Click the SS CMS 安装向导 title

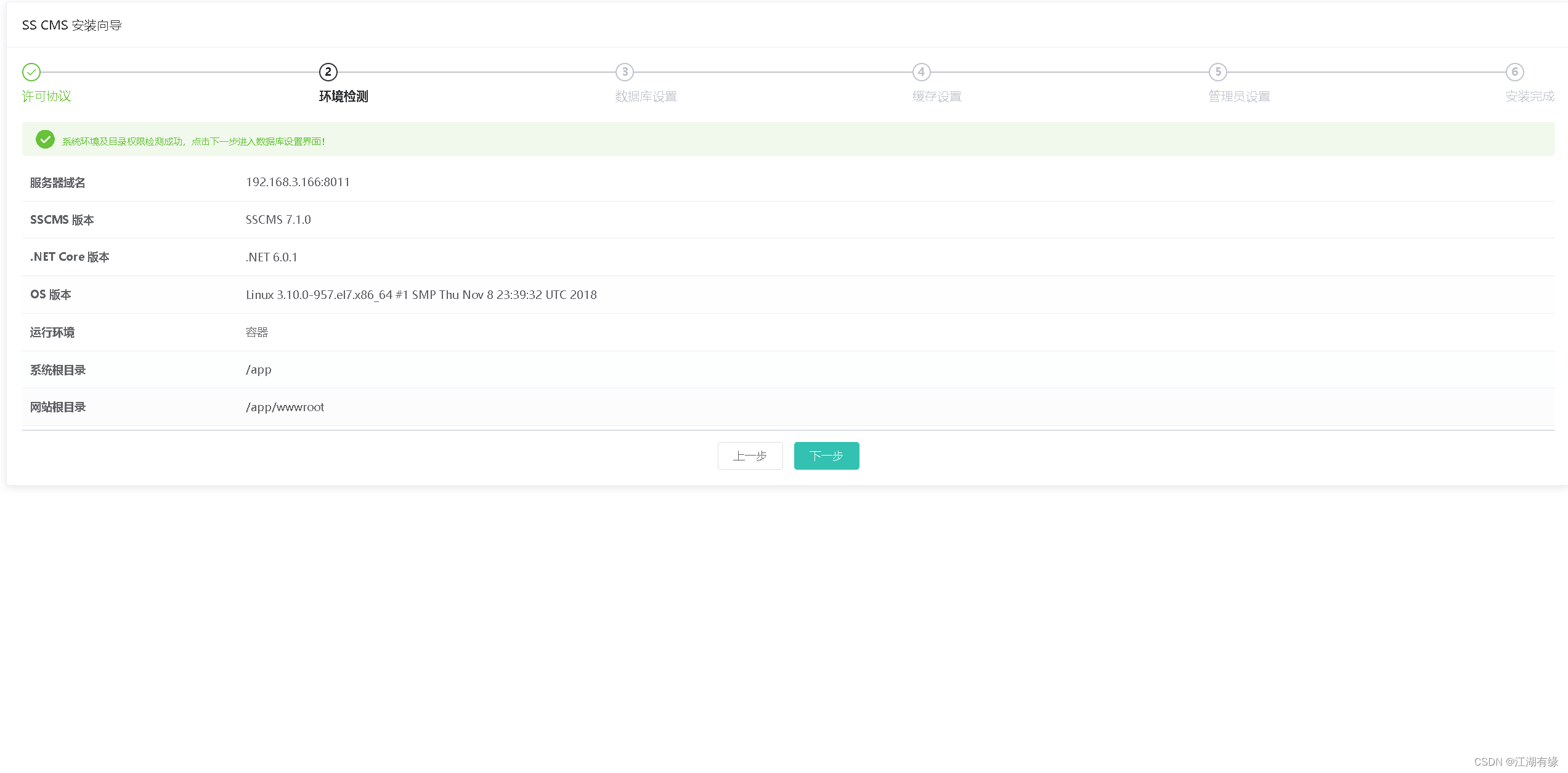click(72, 25)
